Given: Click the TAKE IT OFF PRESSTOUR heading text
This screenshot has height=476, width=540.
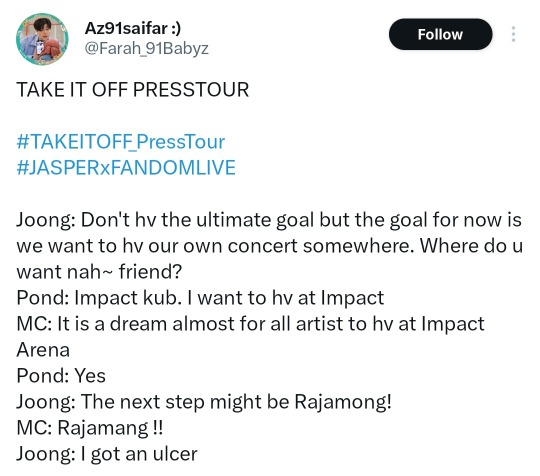Looking at the screenshot, I should click(x=132, y=90).
